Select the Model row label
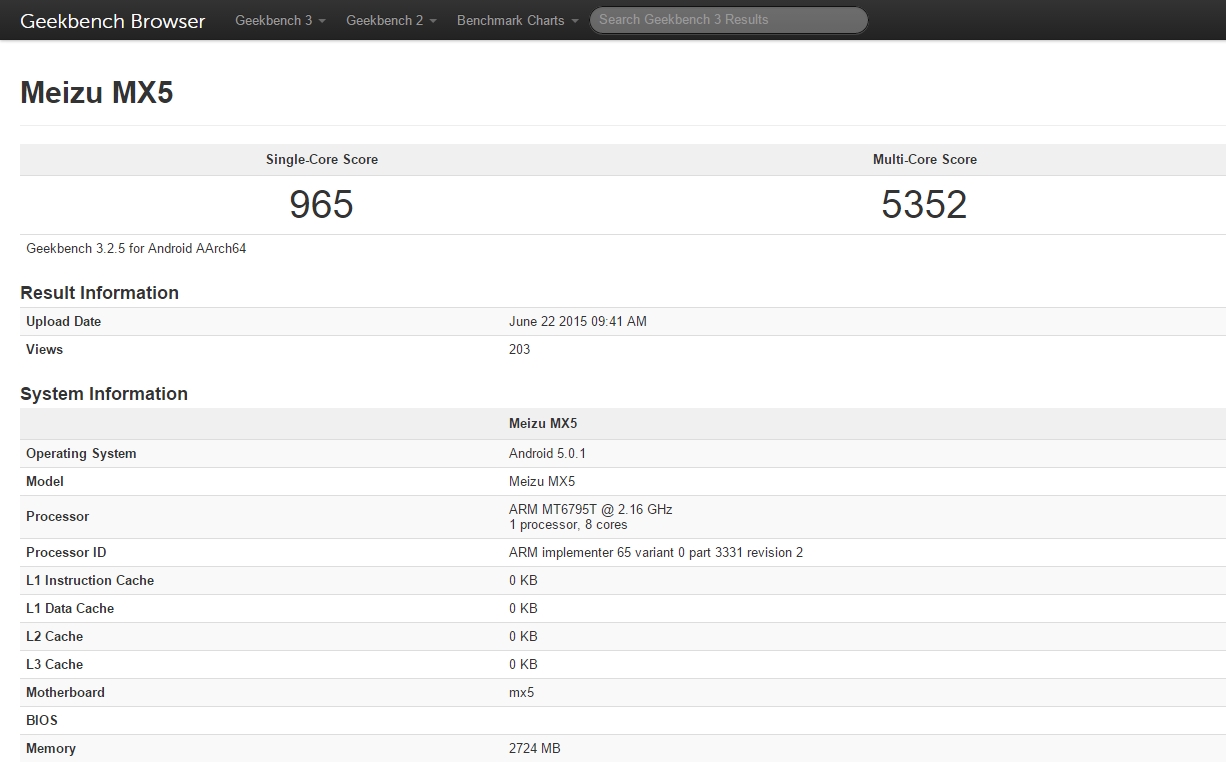 (x=45, y=481)
